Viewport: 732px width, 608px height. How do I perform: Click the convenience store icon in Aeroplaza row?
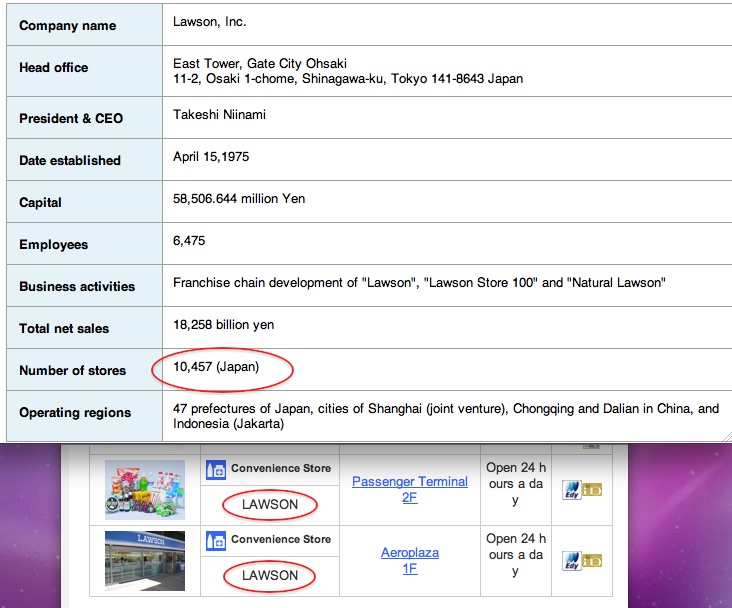pyautogui.click(x=216, y=540)
